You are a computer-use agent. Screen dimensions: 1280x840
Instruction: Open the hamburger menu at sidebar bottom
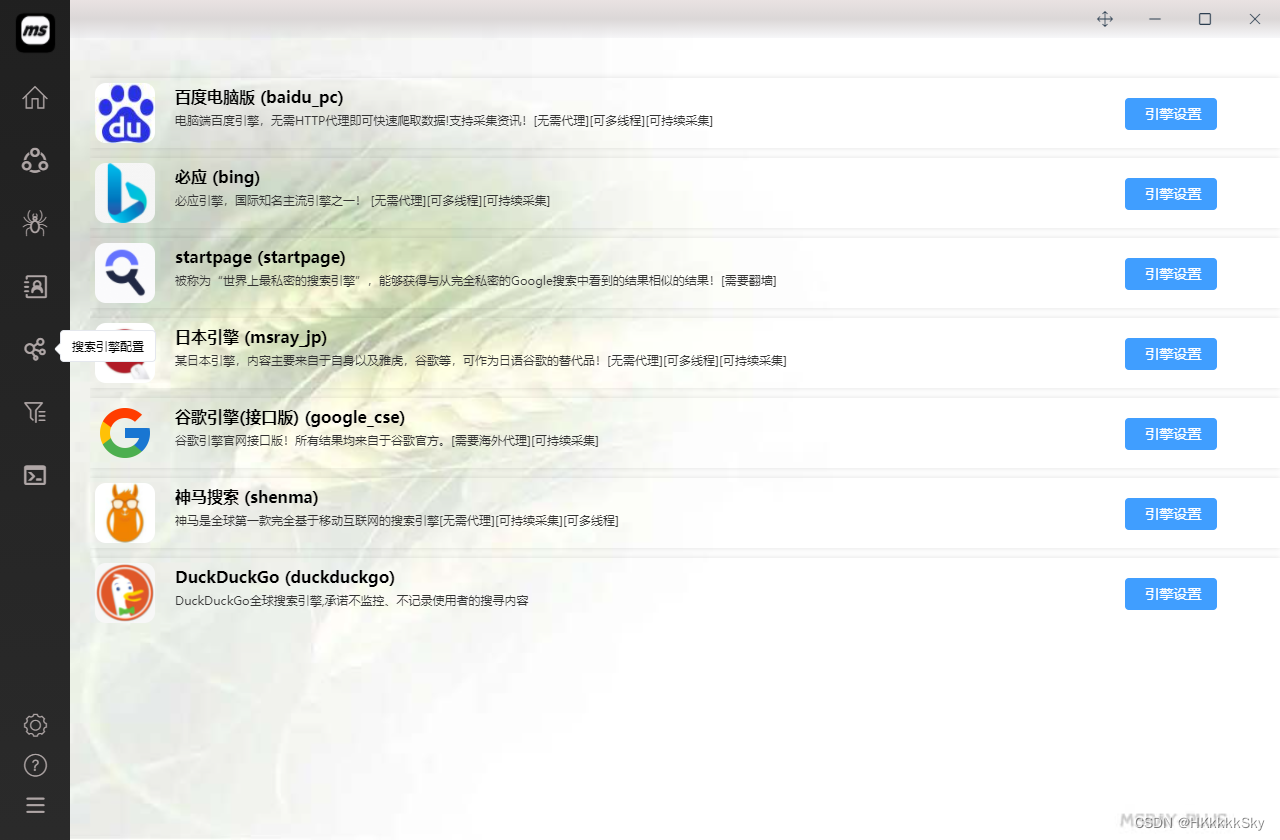pos(35,805)
